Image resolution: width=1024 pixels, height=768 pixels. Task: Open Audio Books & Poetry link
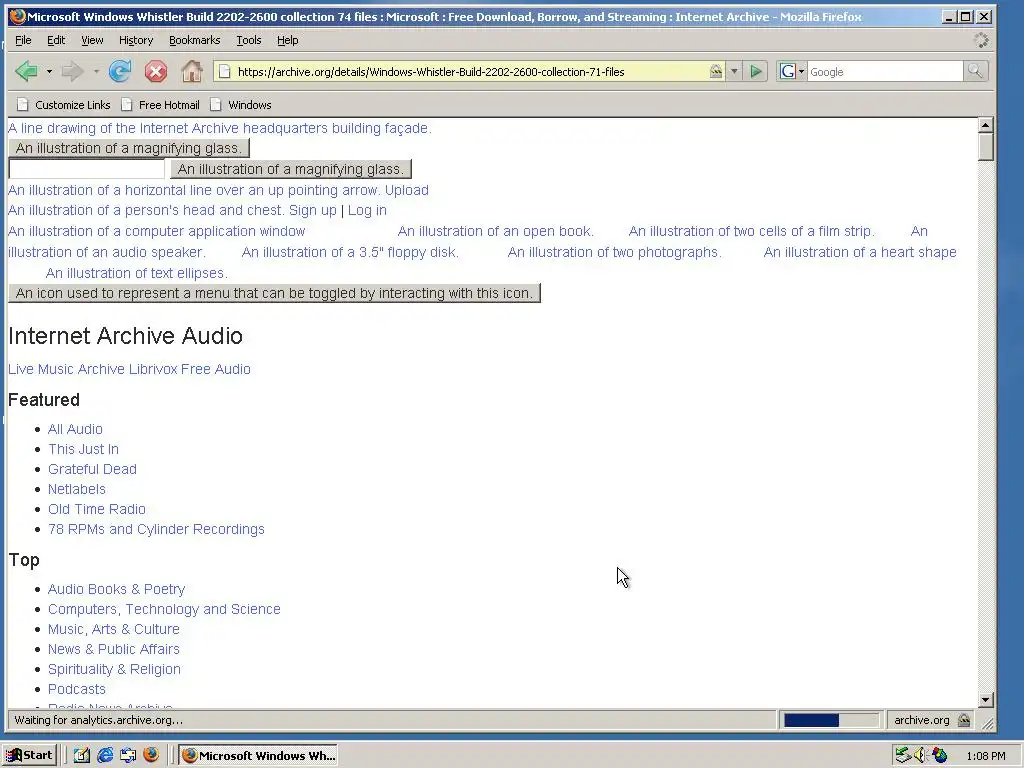(116, 589)
